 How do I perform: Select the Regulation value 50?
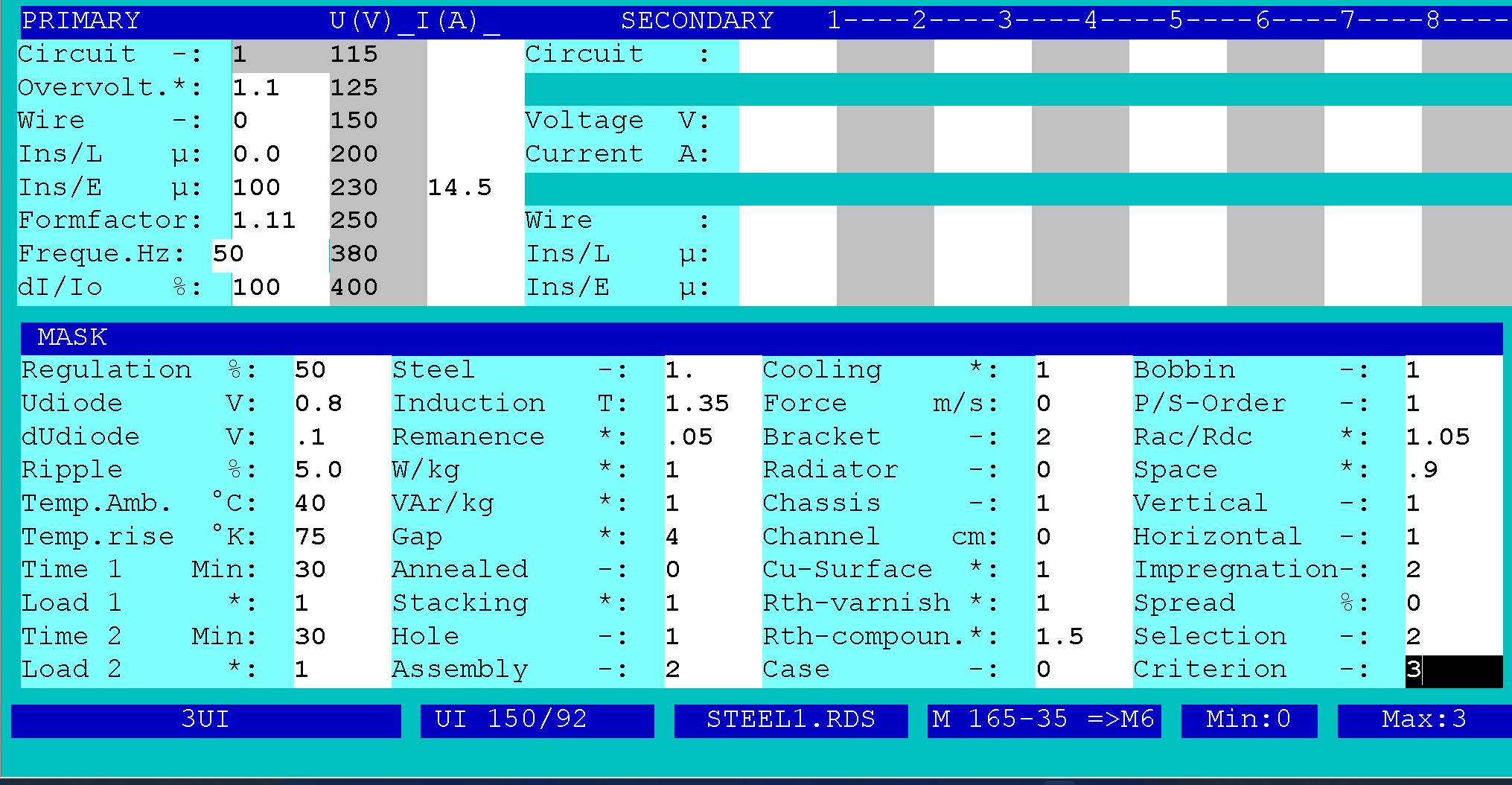pyautogui.click(x=342, y=371)
